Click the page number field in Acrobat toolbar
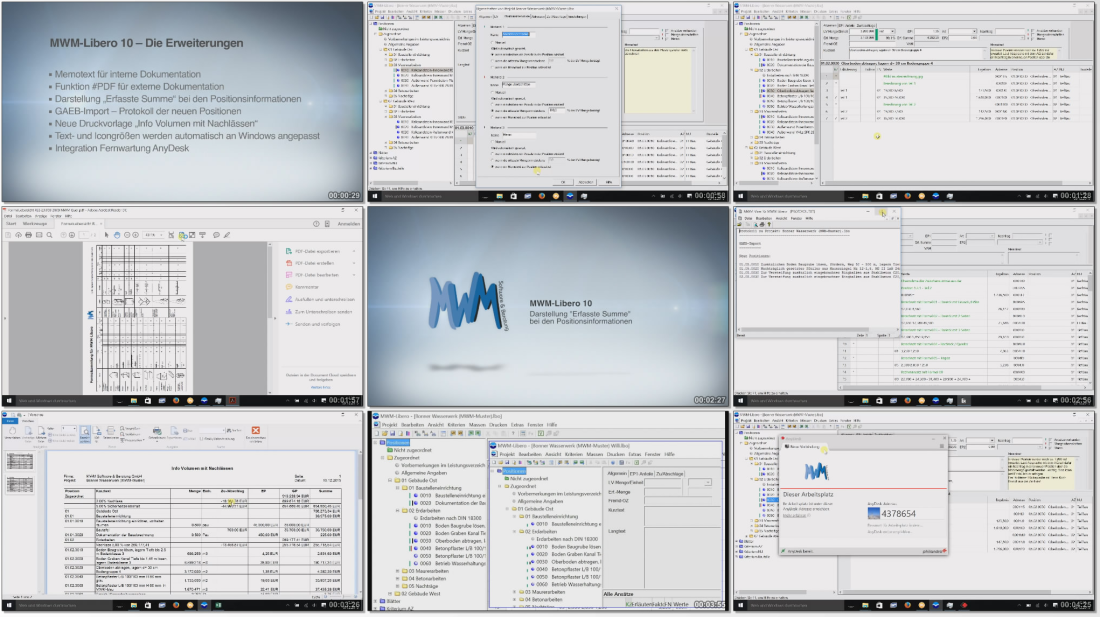The width and height of the screenshot is (1100, 618). pos(83,235)
